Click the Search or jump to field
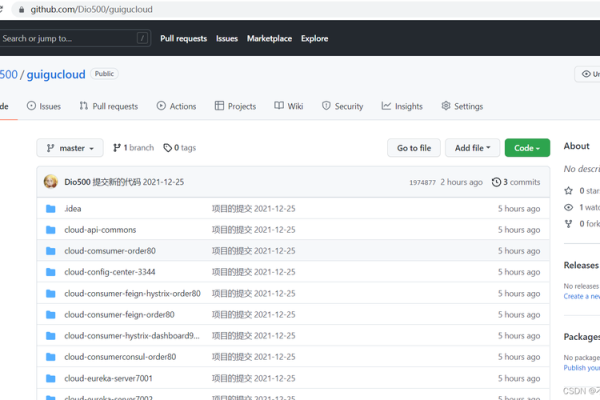 tap(73, 38)
